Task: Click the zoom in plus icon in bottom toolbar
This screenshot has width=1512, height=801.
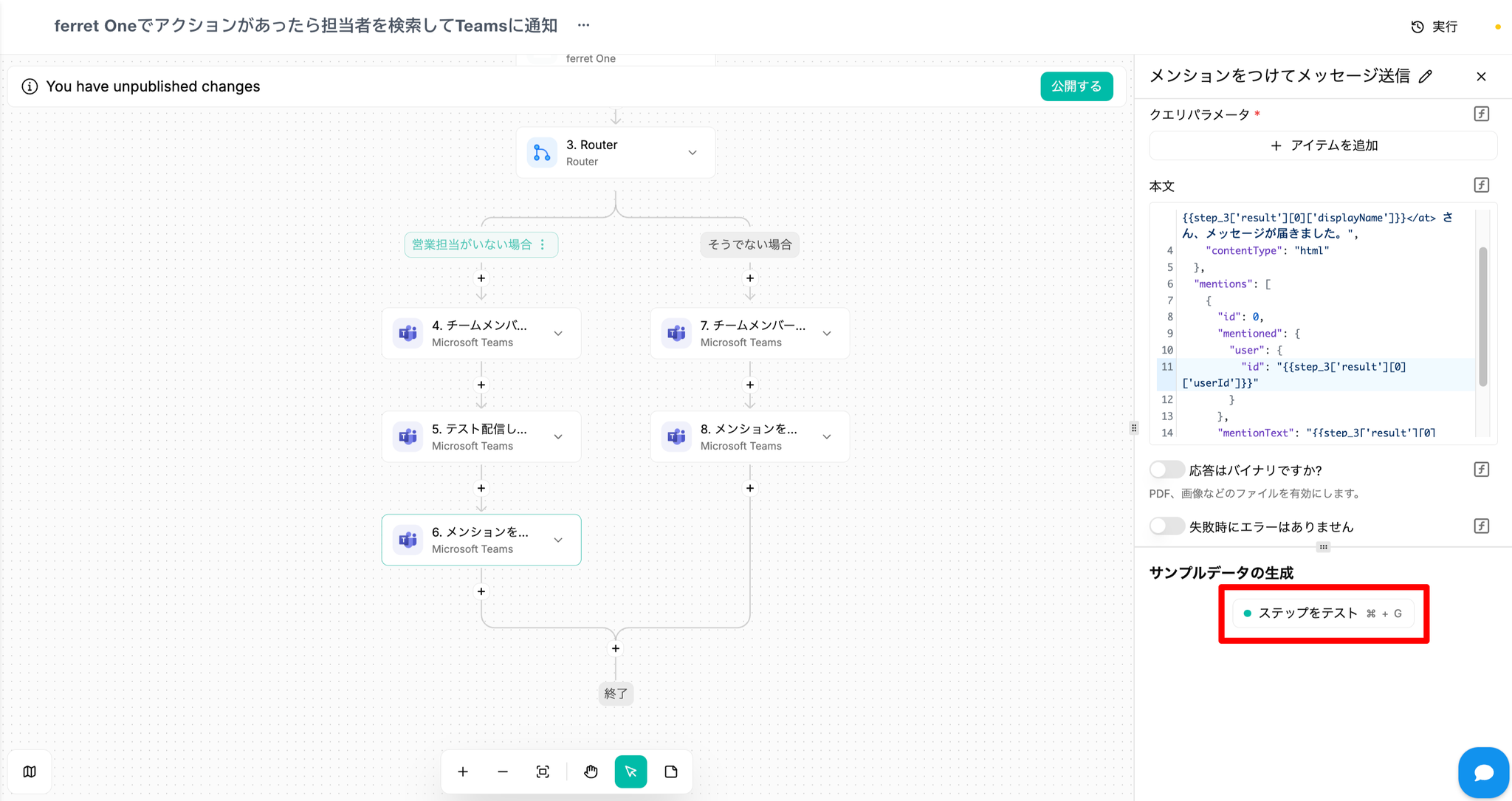Action: [x=463, y=771]
